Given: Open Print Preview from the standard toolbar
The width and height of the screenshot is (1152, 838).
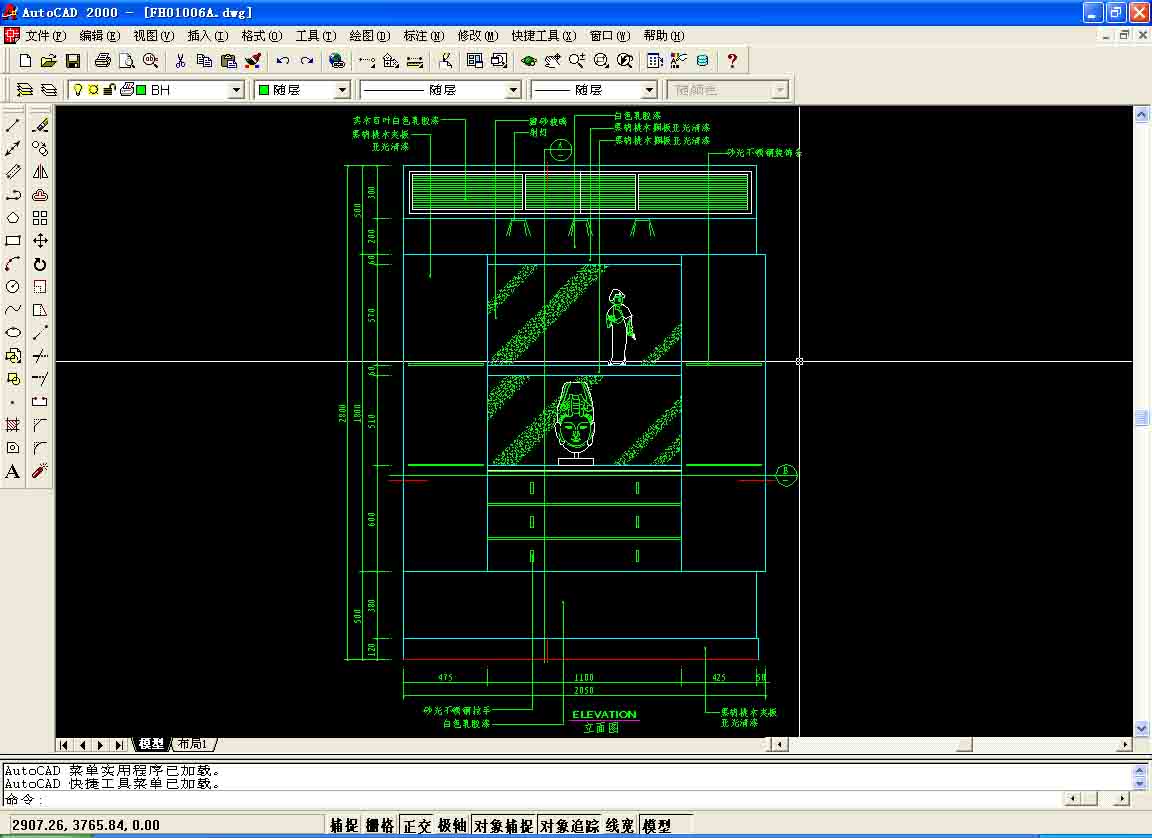Looking at the screenshot, I should click(x=126, y=61).
